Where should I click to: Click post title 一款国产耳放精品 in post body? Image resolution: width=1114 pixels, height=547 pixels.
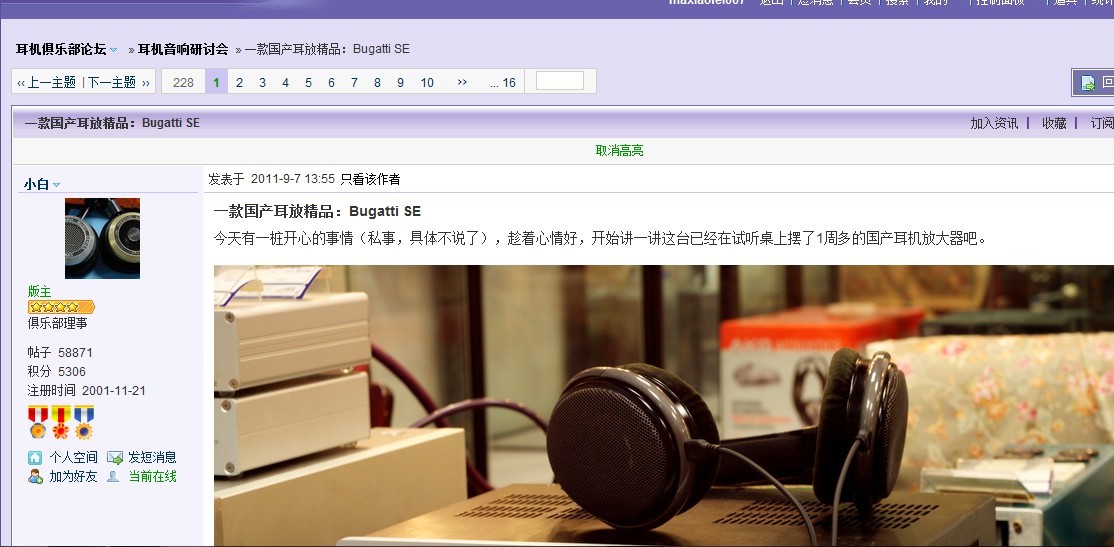(x=317, y=211)
